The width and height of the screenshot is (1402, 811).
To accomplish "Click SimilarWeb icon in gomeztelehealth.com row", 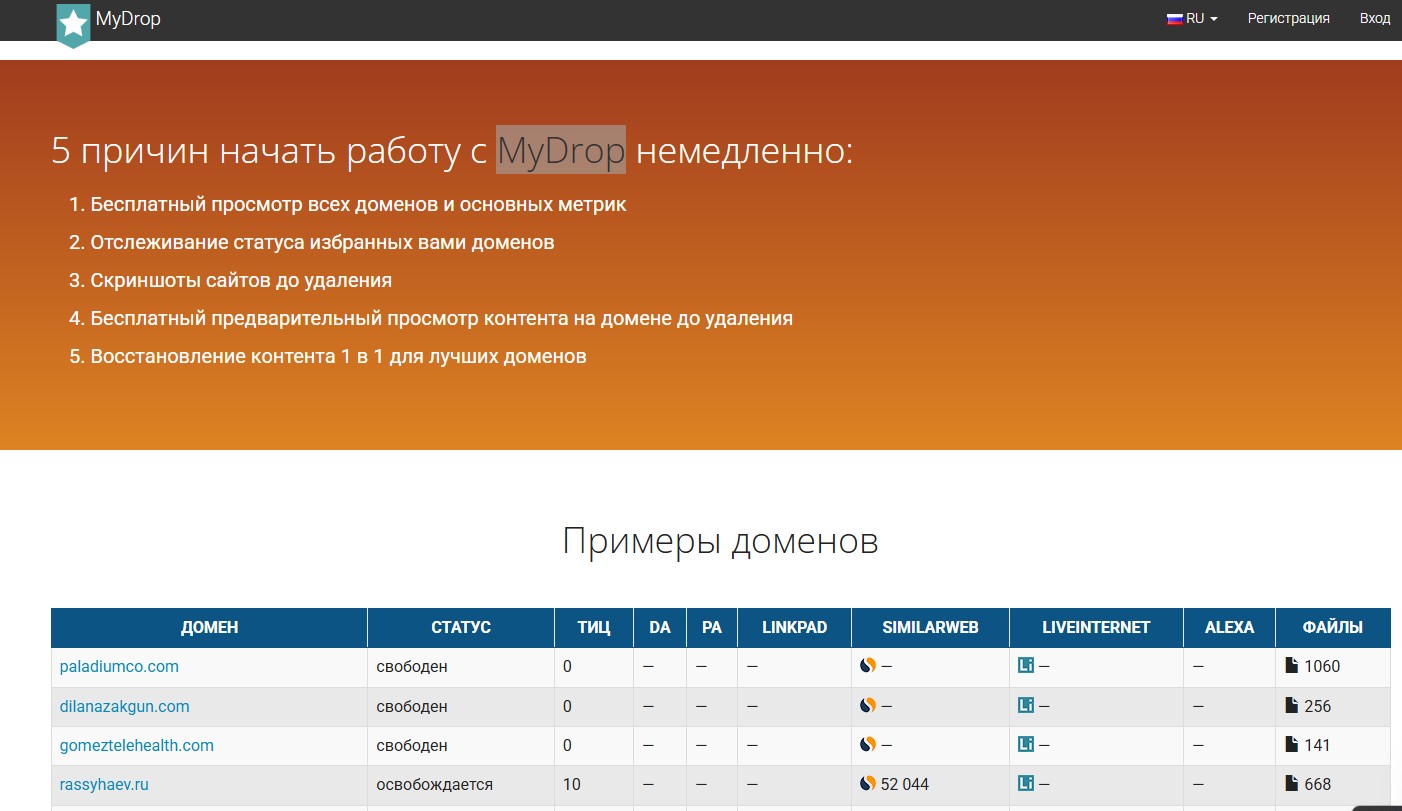I will (868, 744).
